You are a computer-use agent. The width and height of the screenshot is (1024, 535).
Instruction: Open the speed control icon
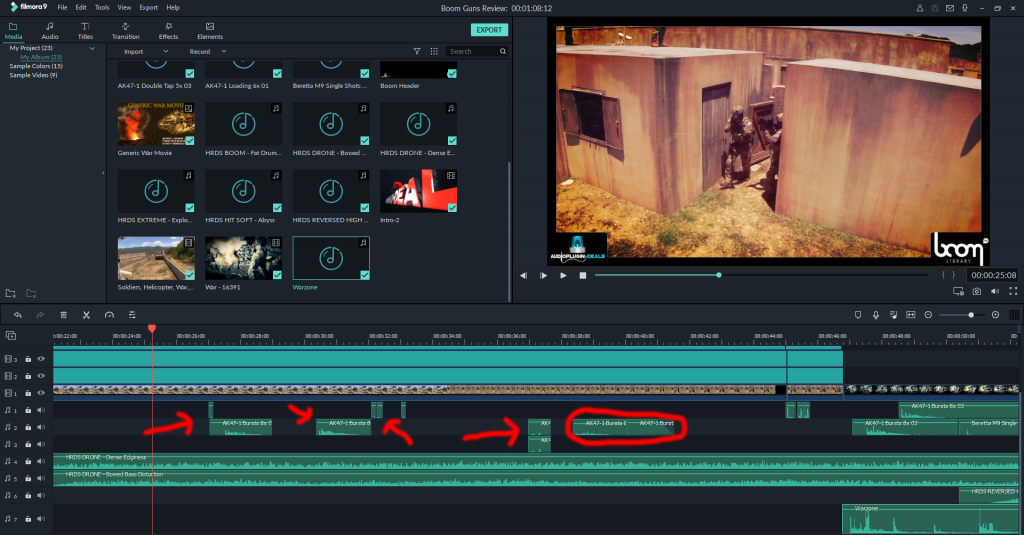[109, 315]
